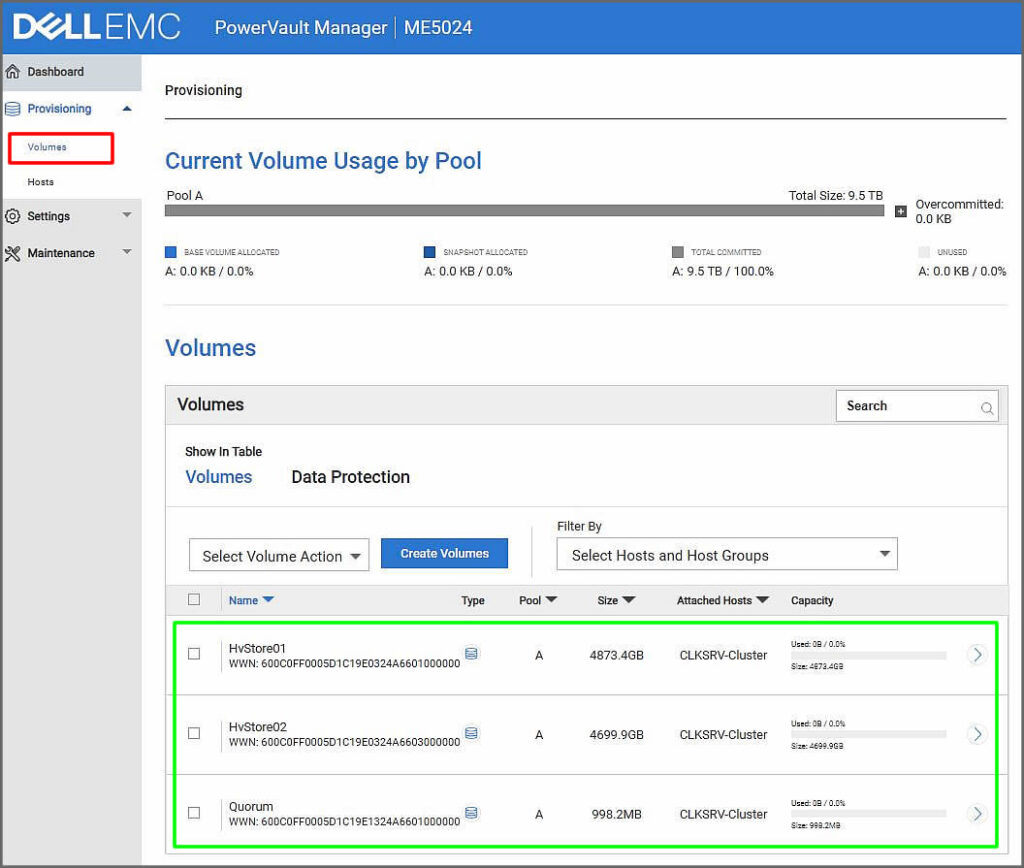Click the Provisioning database icon in sidebar

click(x=12, y=108)
